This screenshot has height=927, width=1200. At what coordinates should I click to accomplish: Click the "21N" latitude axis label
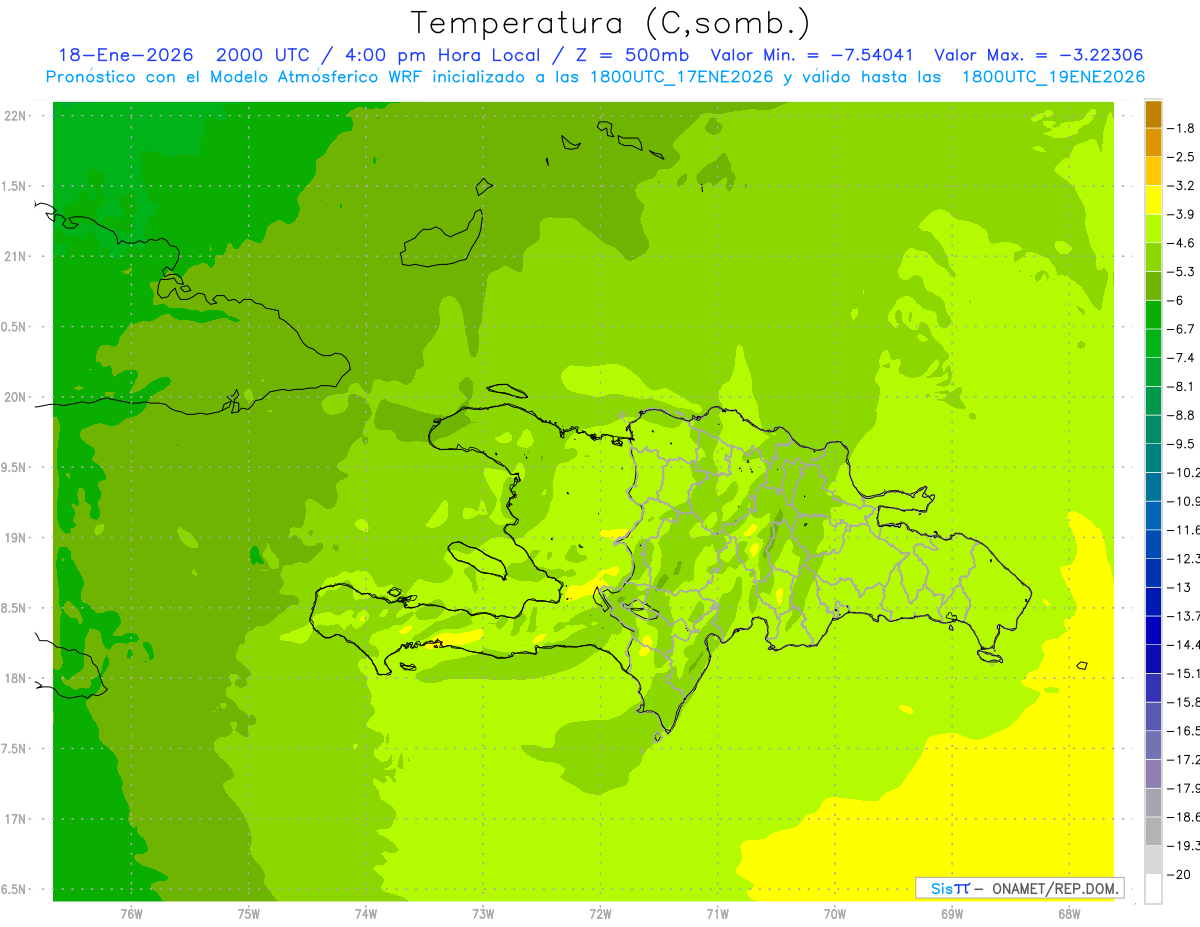click(x=15, y=257)
